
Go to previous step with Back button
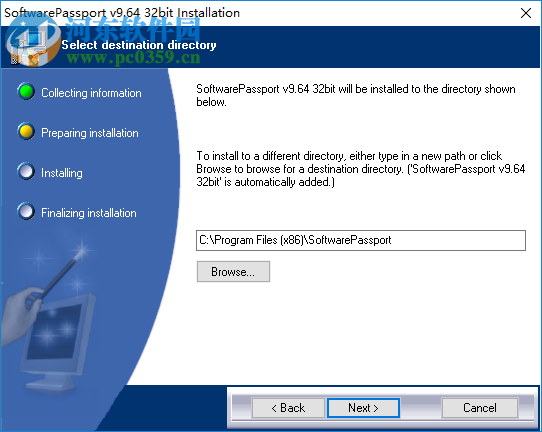tap(288, 408)
